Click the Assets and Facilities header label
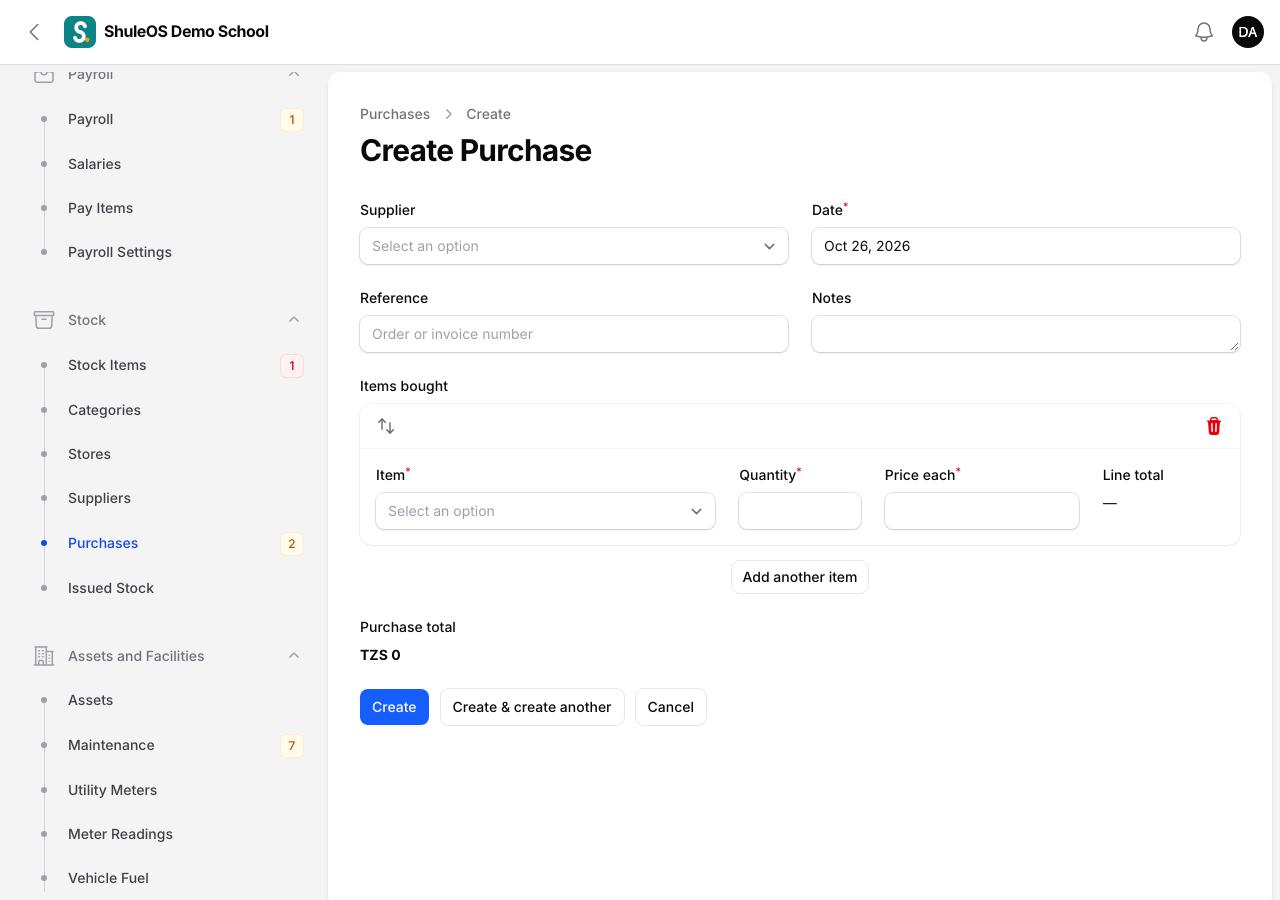The height and width of the screenshot is (900, 1280). point(136,656)
